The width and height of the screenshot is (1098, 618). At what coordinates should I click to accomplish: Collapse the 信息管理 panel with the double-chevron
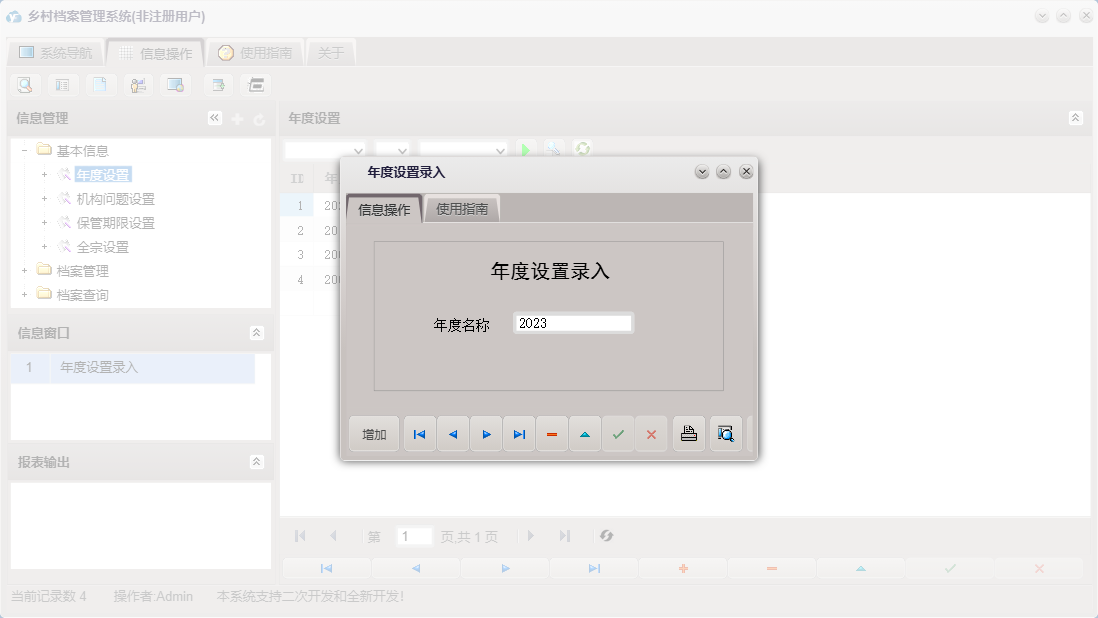pyautogui.click(x=214, y=117)
